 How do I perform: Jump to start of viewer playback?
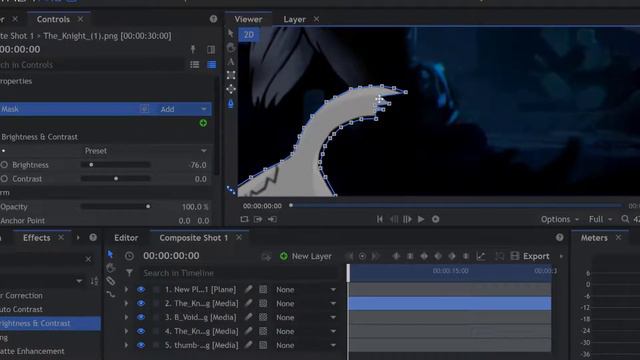(x=380, y=219)
